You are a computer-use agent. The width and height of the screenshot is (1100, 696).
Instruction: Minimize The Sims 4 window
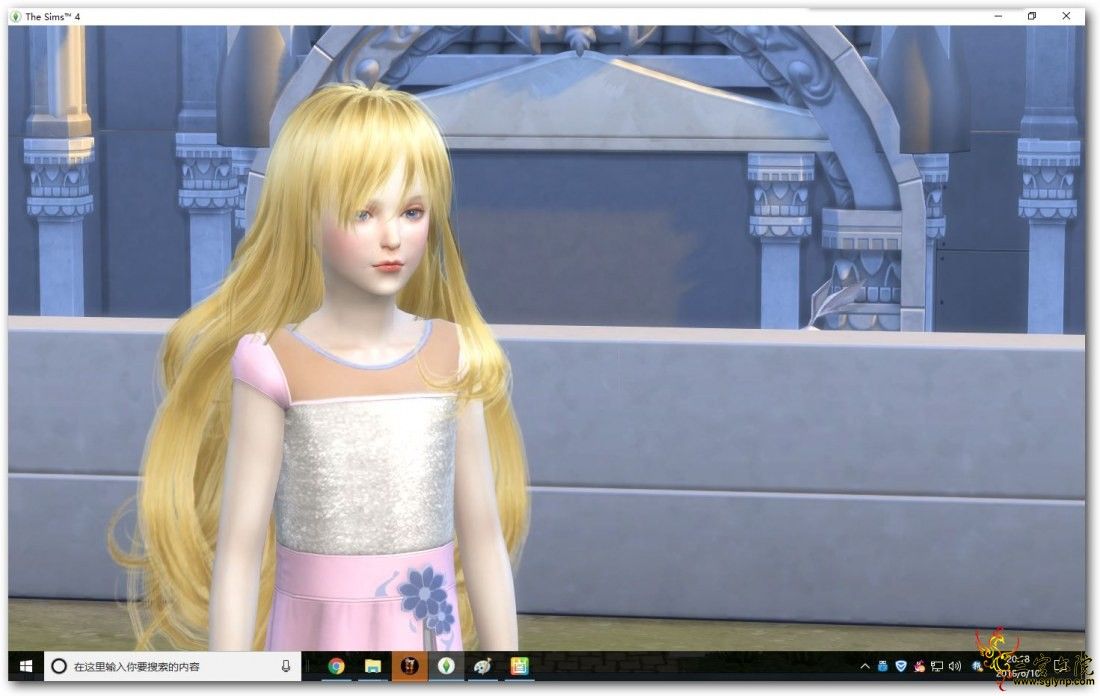click(x=998, y=15)
